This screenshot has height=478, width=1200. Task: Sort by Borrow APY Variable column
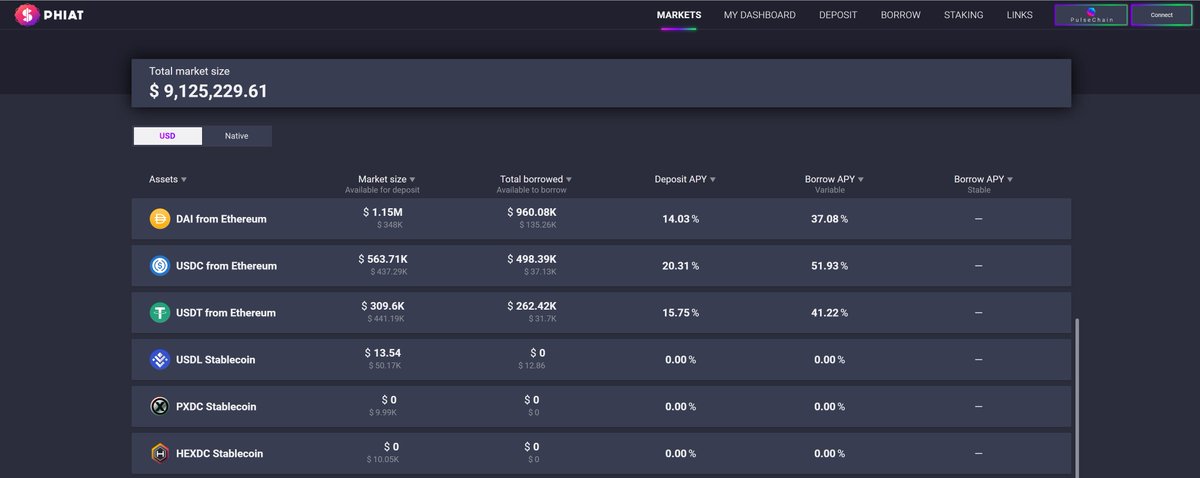tap(834, 179)
